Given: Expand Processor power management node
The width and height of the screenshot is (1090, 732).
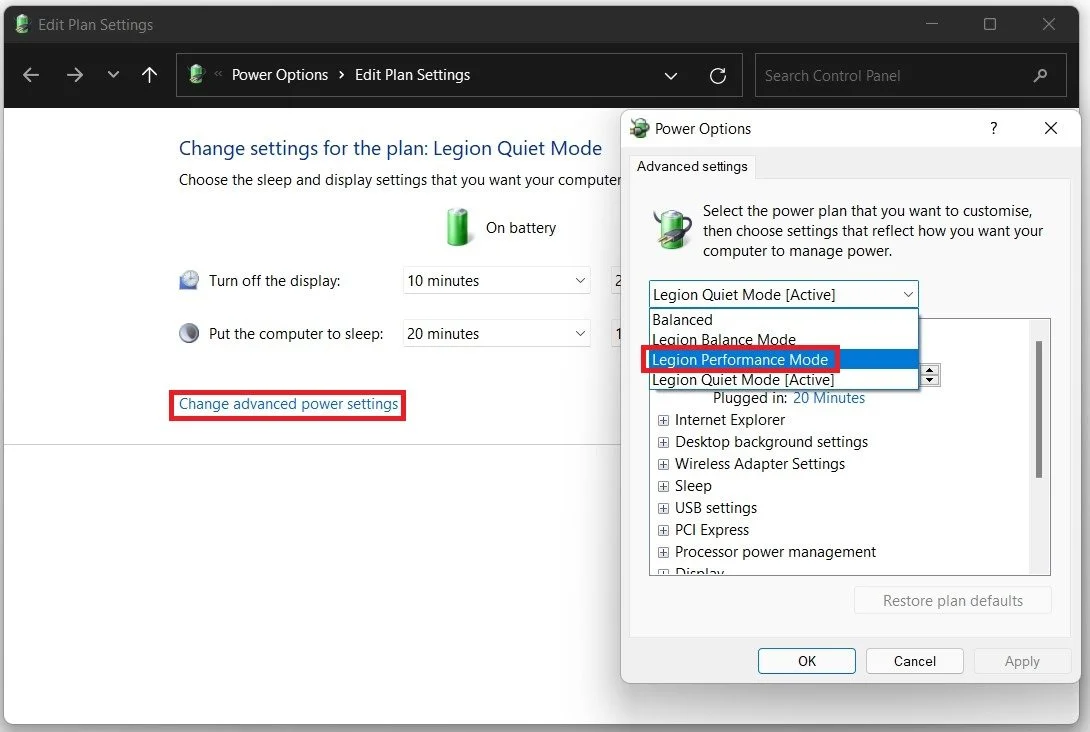Looking at the screenshot, I should coord(663,552).
